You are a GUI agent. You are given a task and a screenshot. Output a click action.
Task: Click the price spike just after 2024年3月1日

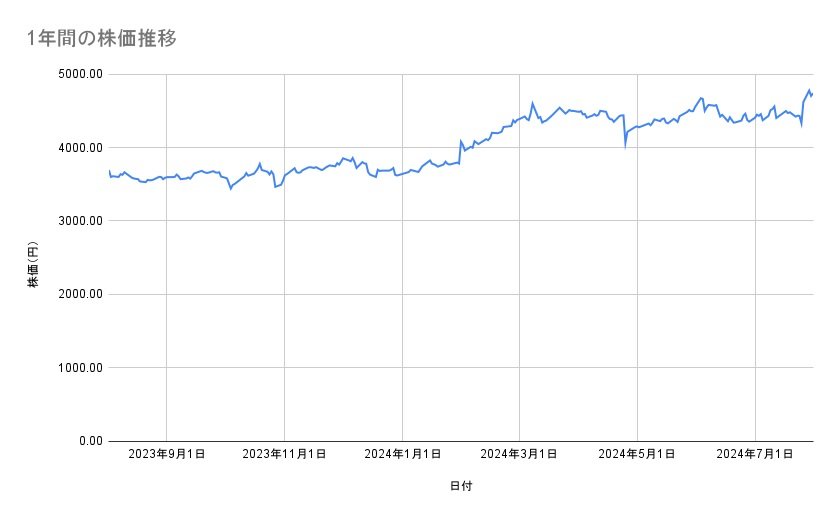pyautogui.click(x=532, y=102)
